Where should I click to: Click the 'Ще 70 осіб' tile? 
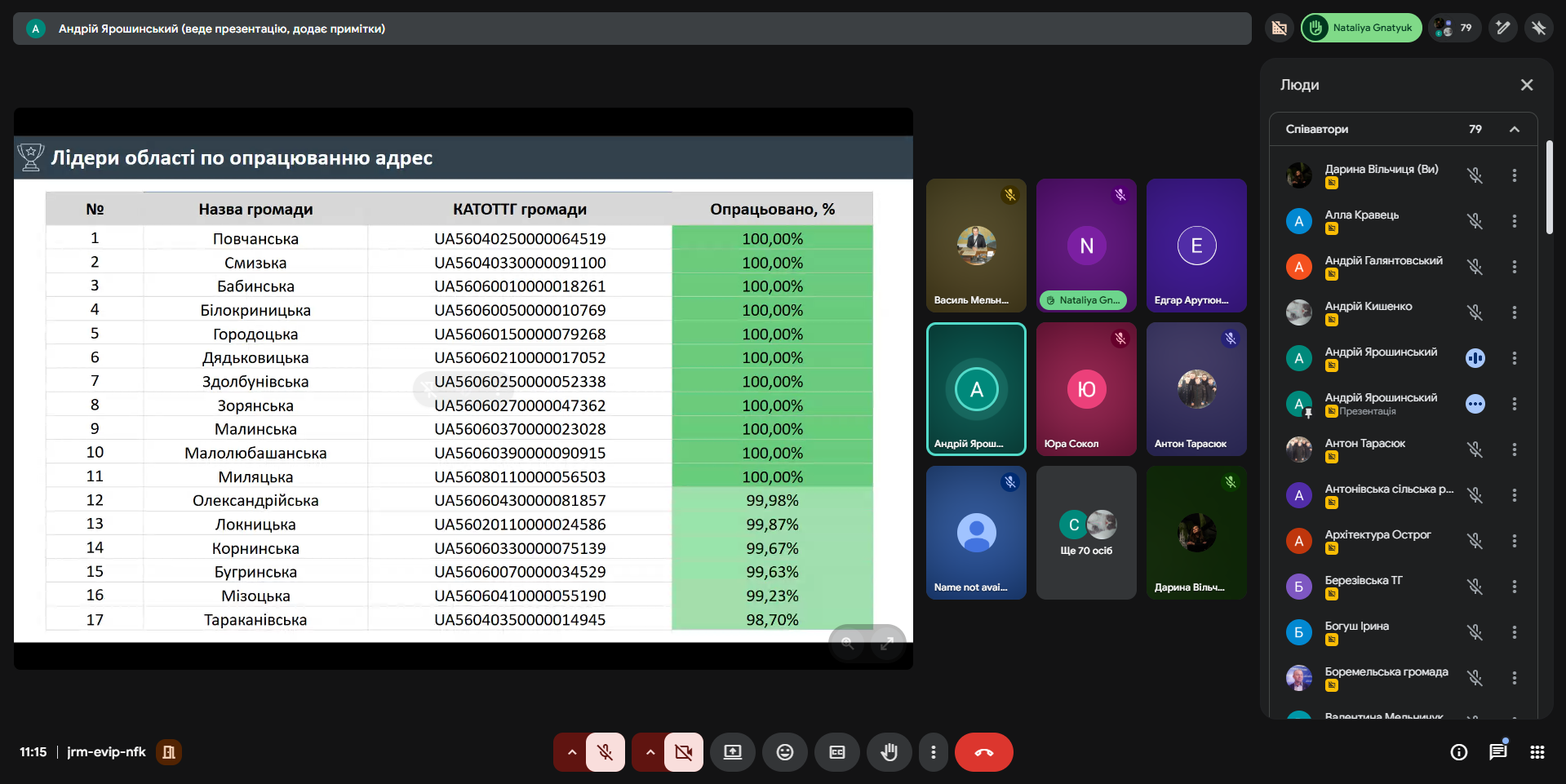(1085, 533)
